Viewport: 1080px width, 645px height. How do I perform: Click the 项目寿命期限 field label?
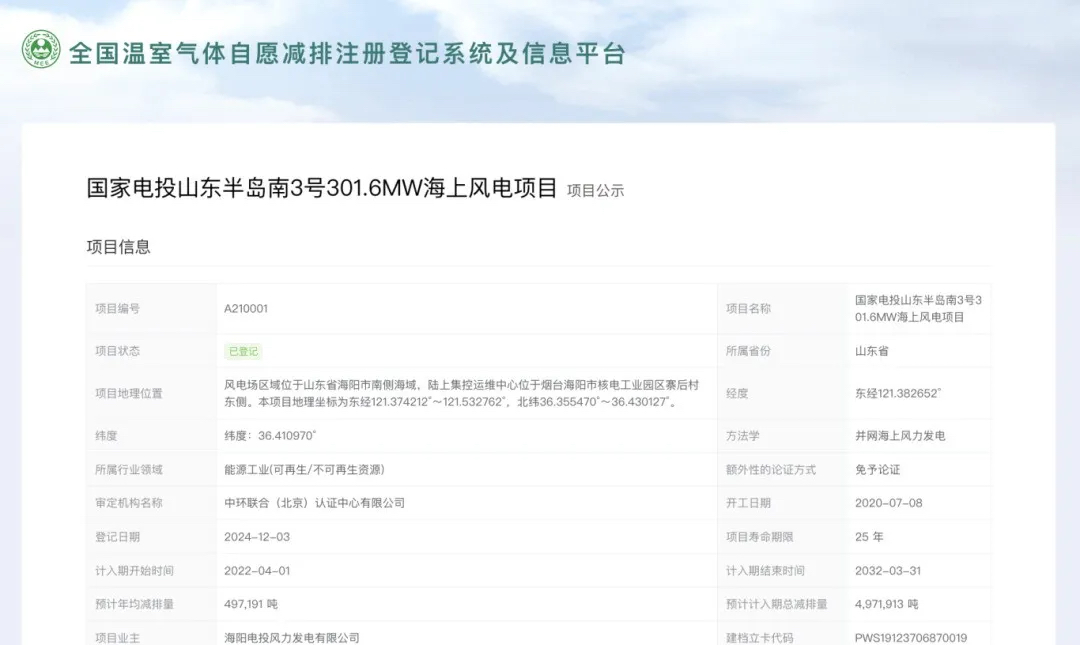click(x=760, y=537)
